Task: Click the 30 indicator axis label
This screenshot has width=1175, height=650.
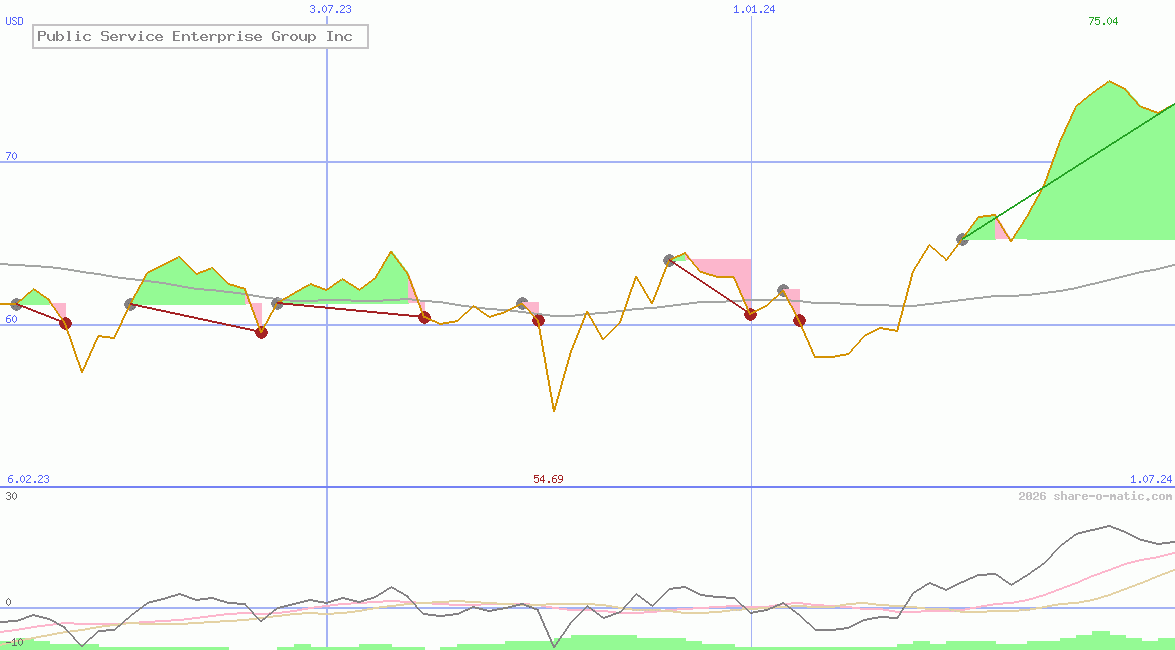Action: [11, 496]
